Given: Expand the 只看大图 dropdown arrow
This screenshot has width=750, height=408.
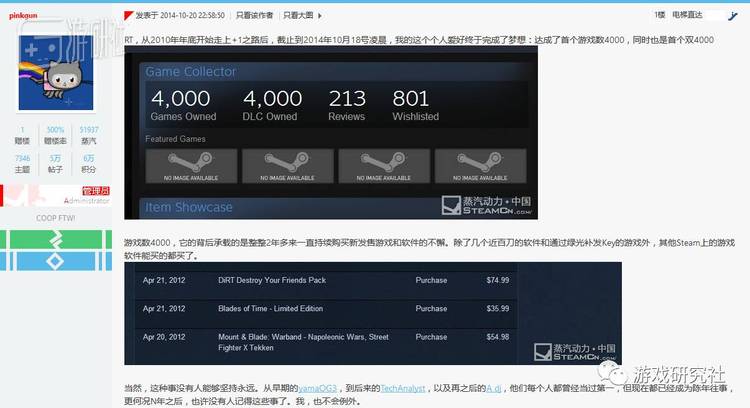Looking at the screenshot, I should coord(317,16).
